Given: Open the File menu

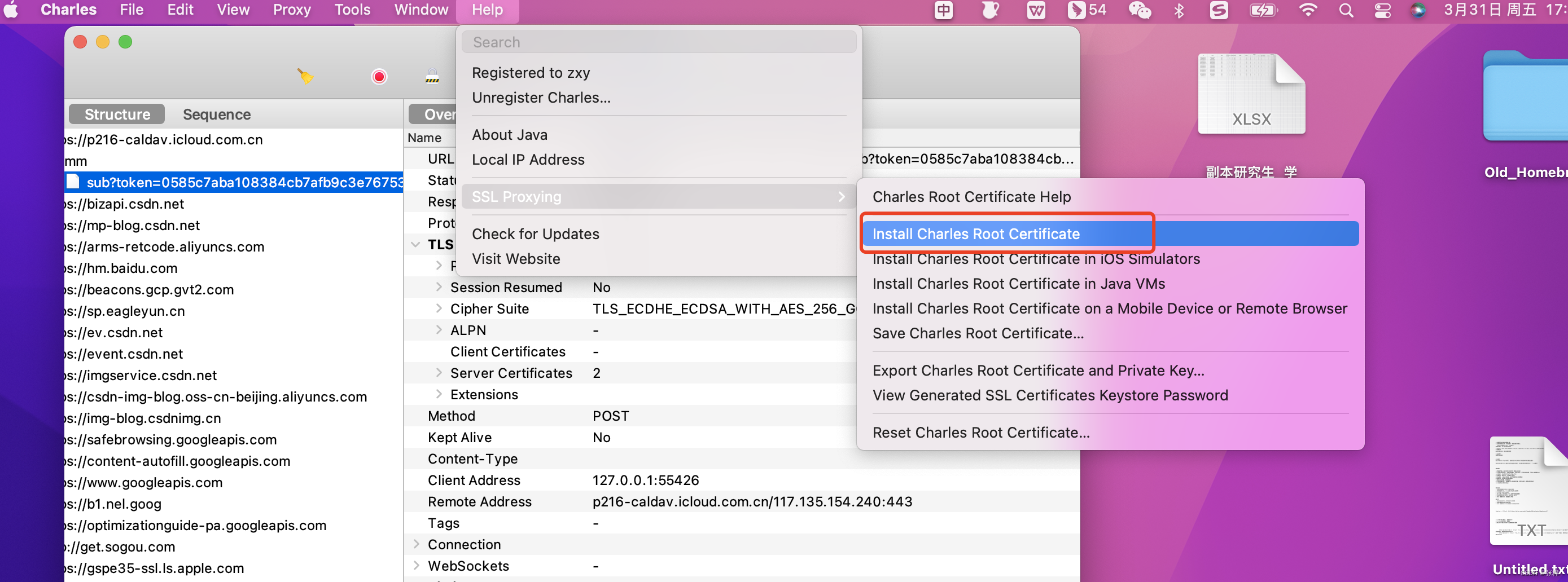Looking at the screenshot, I should (132, 10).
